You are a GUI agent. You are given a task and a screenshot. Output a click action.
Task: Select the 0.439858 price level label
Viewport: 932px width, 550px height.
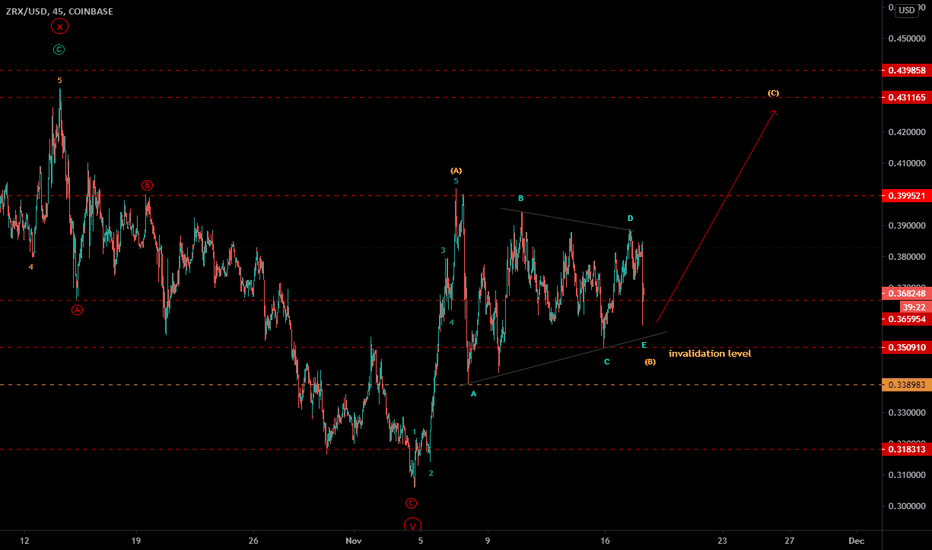coord(906,70)
